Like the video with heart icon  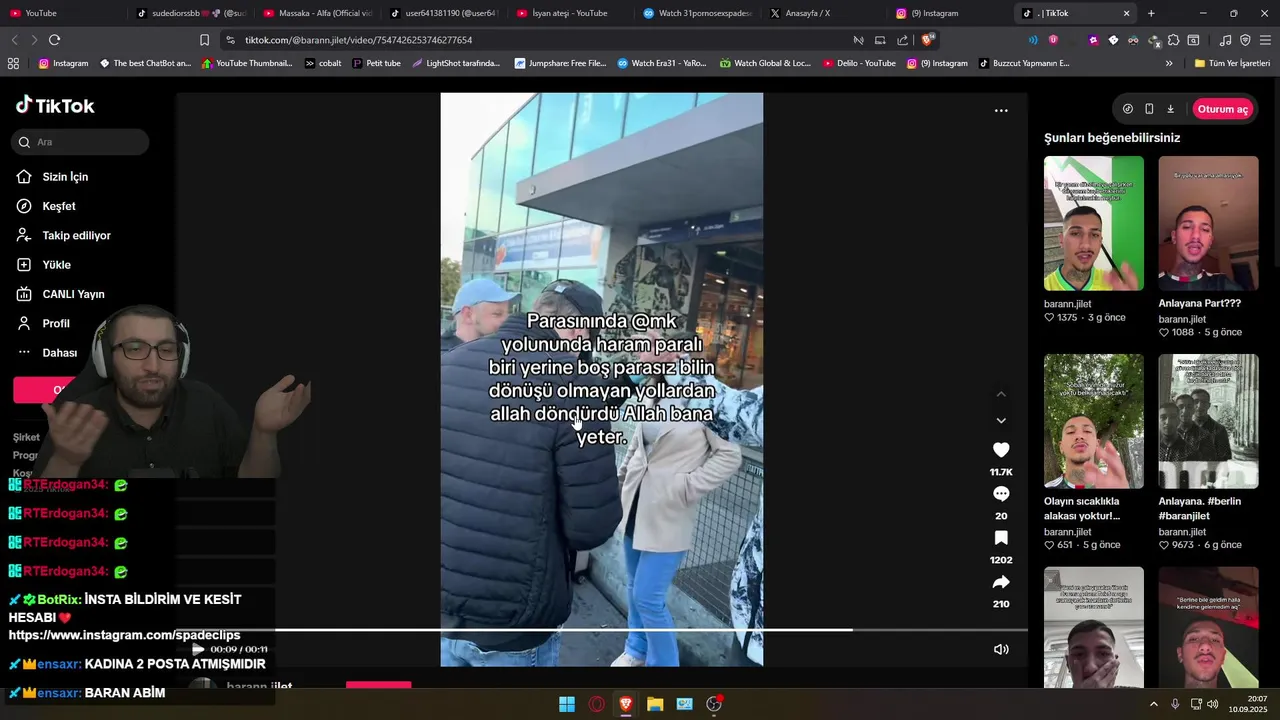coord(1001,450)
